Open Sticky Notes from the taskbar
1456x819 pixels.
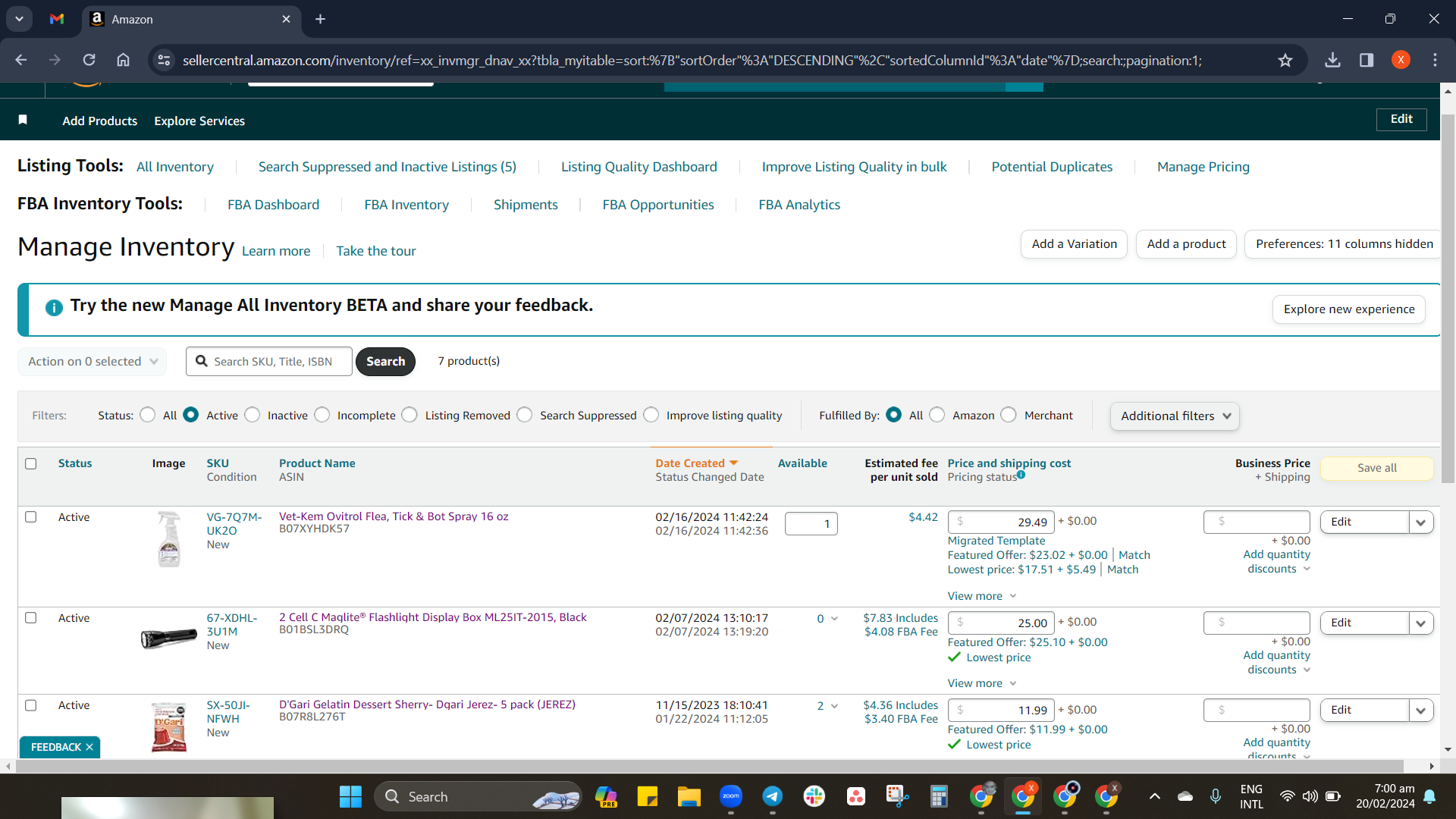[x=648, y=796]
